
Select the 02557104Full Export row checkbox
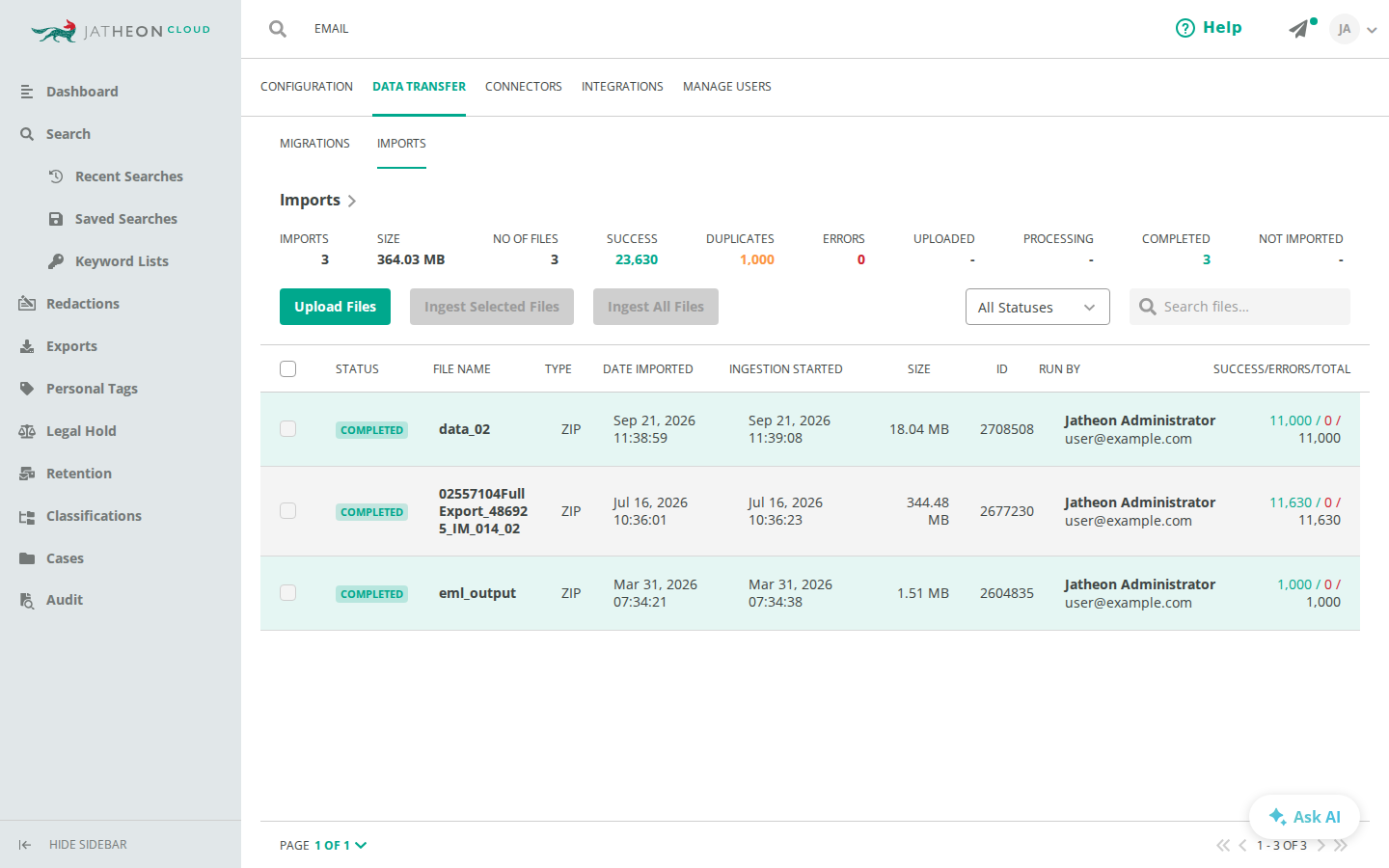pos(287,511)
